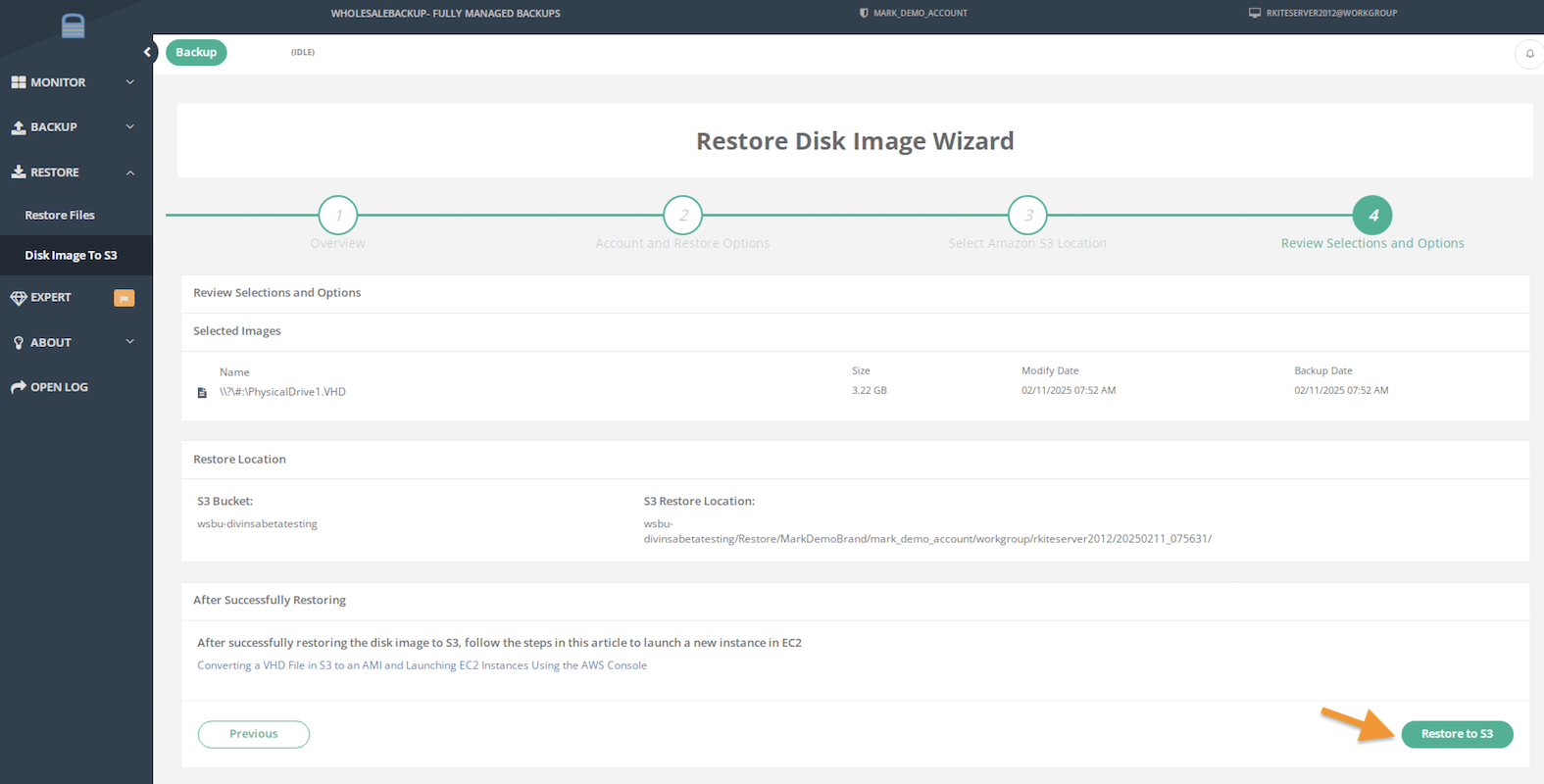
Task: Open the Restore sidebar section
Action: 75,172
